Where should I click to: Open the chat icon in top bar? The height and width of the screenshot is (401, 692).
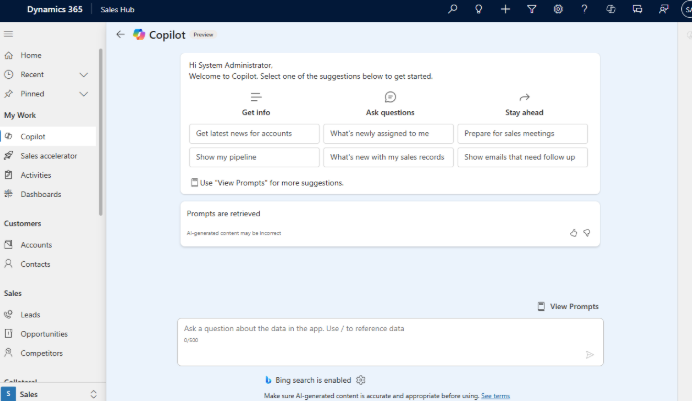(637, 9)
